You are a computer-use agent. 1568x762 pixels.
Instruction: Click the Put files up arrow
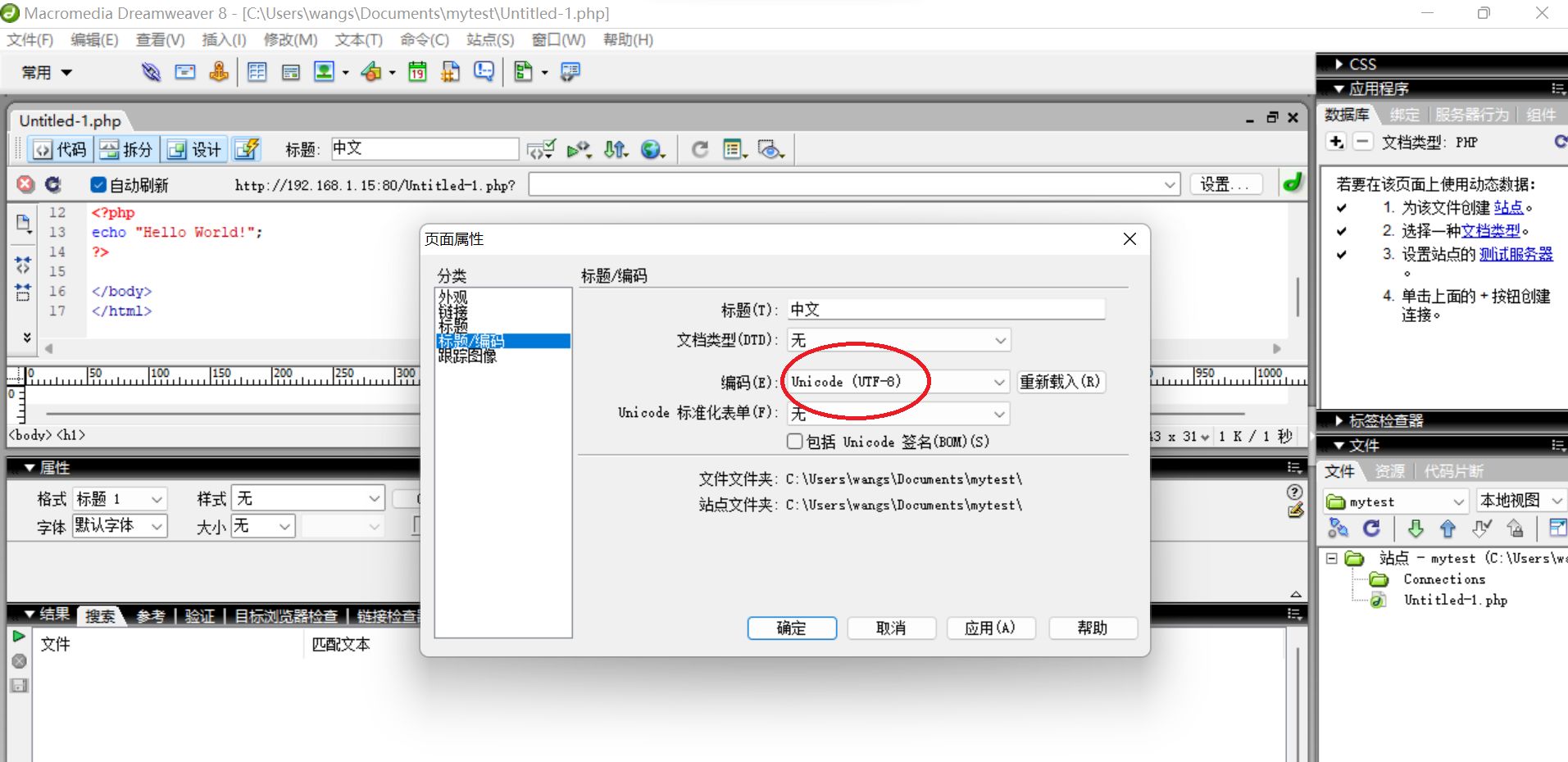click(x=1448, y=528)
